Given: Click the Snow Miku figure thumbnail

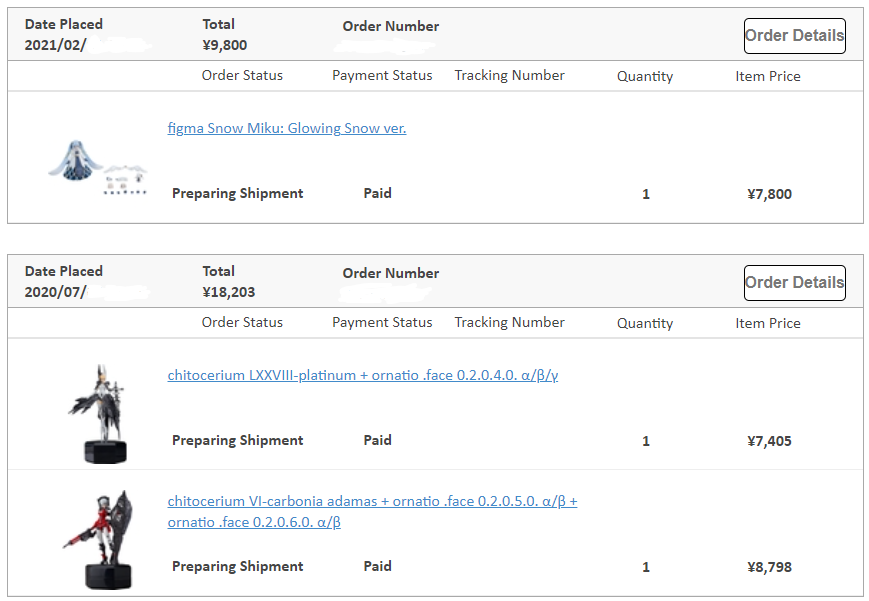Looking at the screenshot, I should [x=97, y=165].
